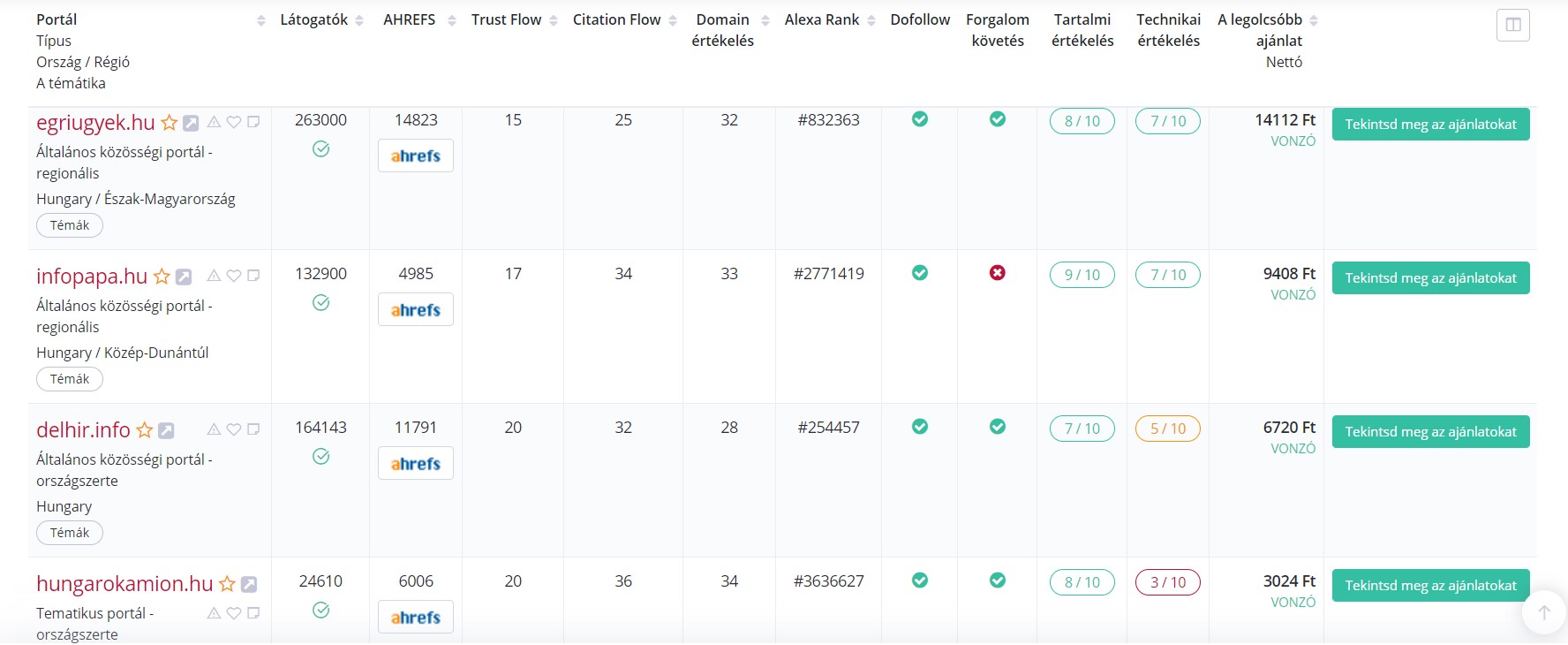Open ahrefs button for delhir.info
Image resolution: width=1568 pixels, height=645 pixels.
click(x=416, y=463)
